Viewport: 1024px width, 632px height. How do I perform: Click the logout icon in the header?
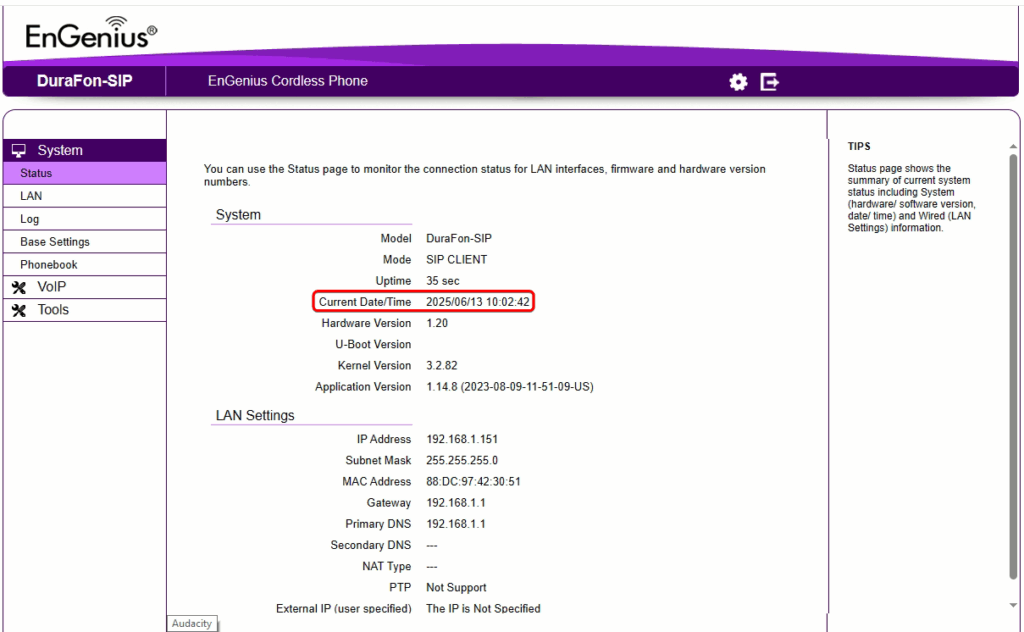coord(769,82)
